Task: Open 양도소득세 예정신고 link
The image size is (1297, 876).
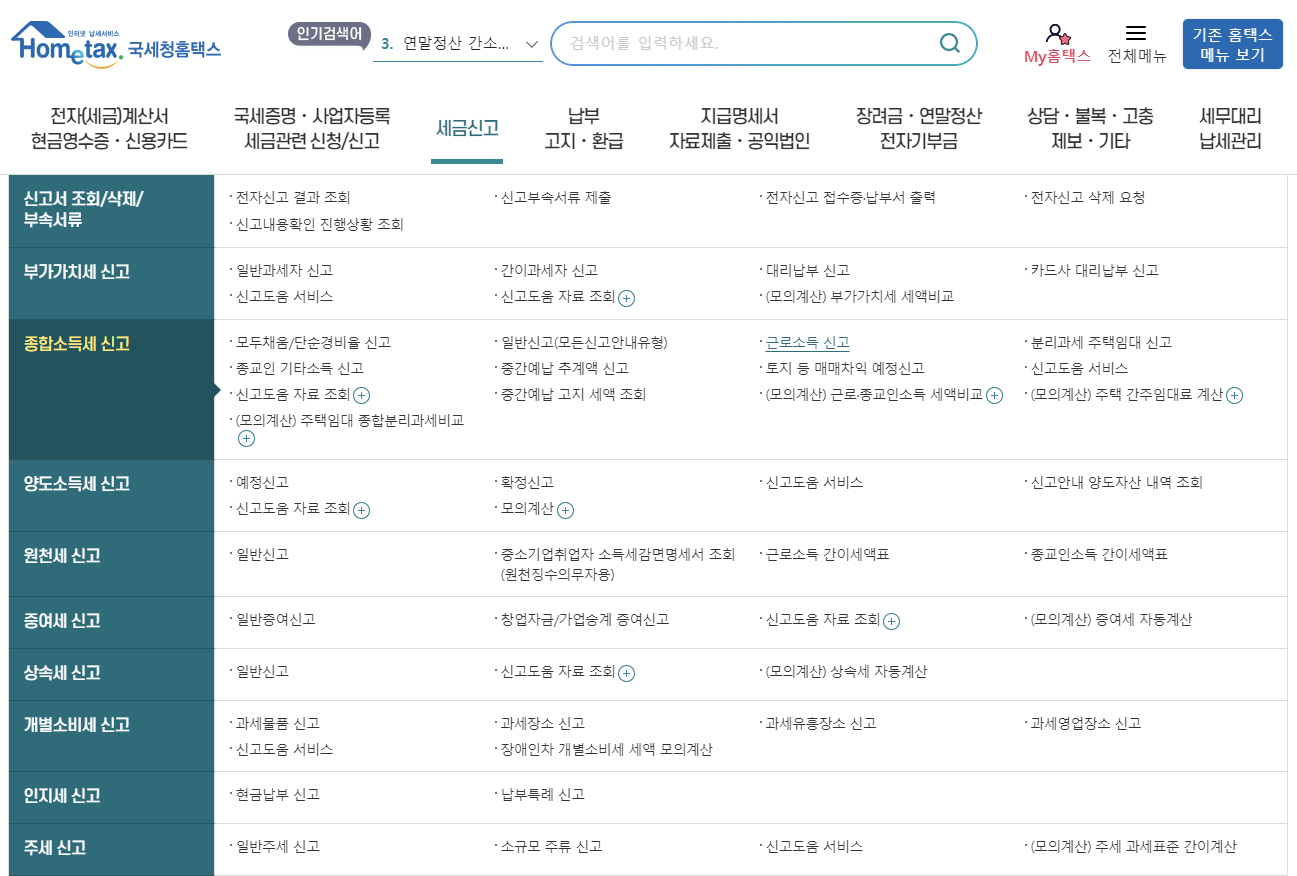Action: 262,483
